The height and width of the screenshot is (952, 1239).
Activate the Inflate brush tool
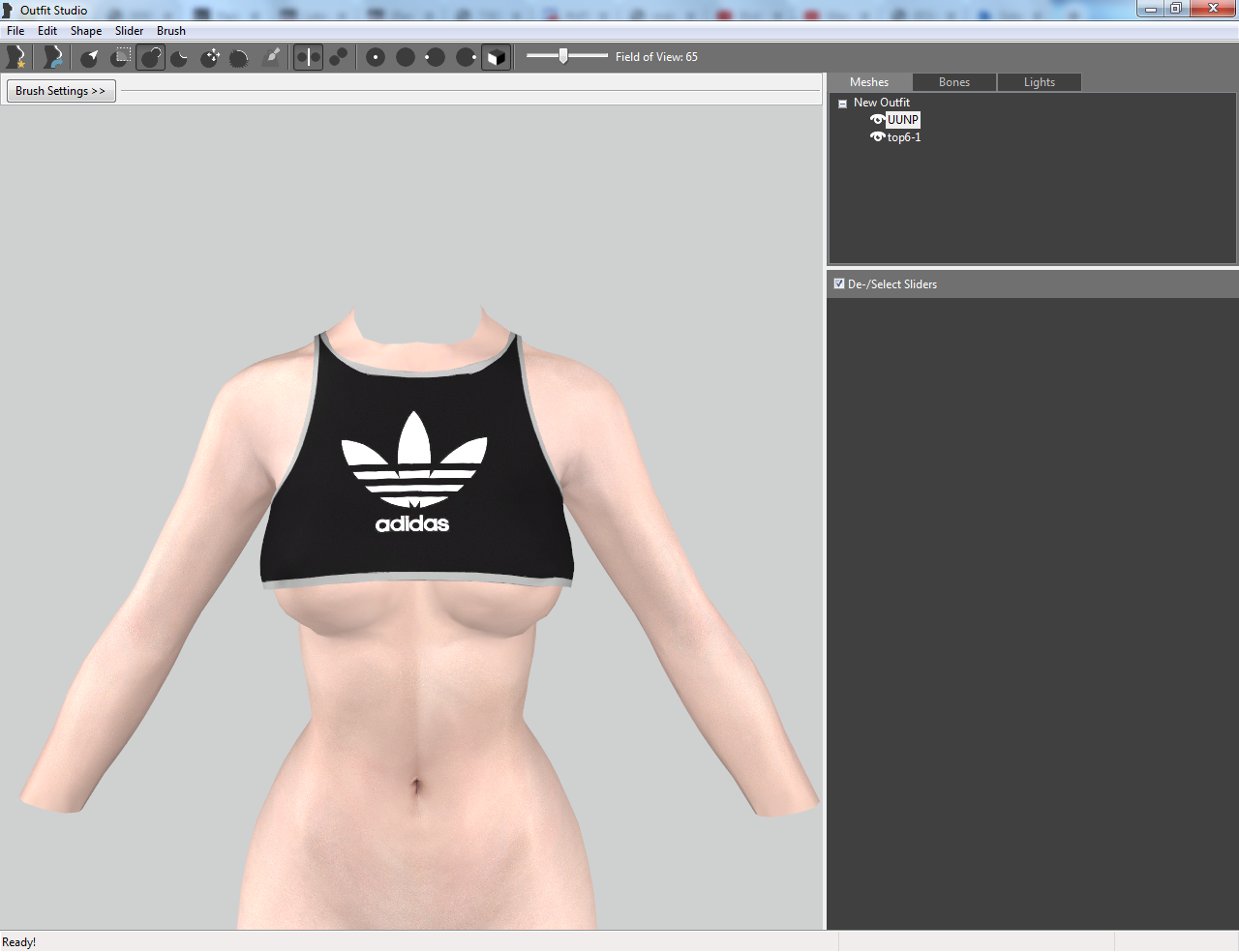[151, 57]
